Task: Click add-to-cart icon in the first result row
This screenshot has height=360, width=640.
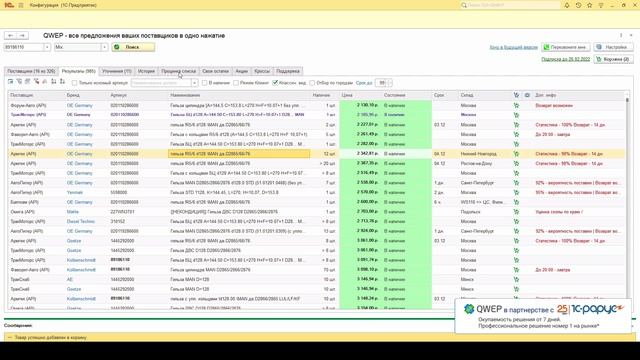Action: 516,105
